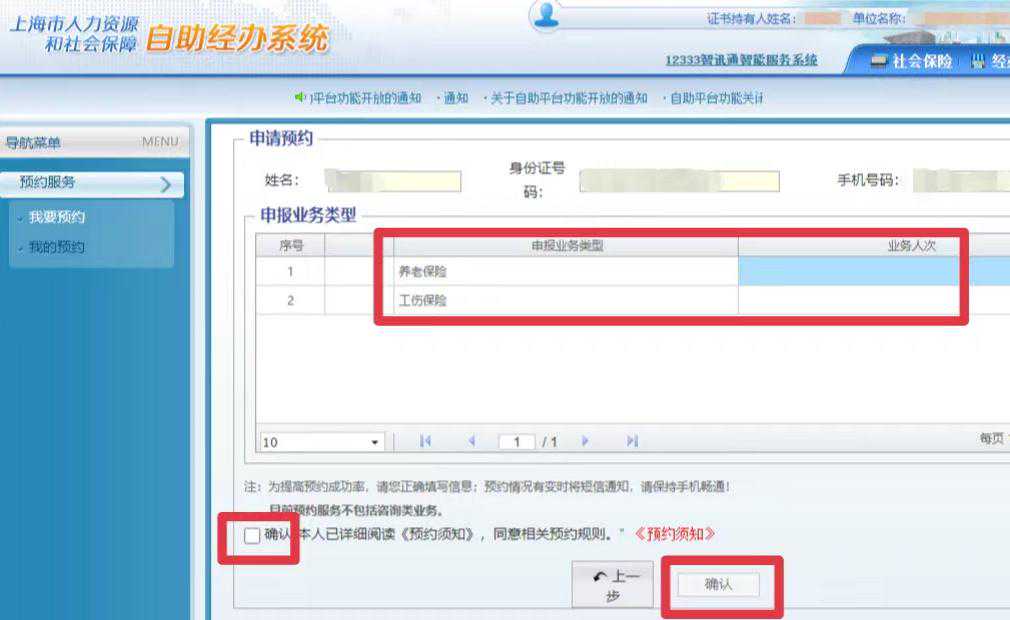Click the current page number field
The height and width of the screenshot is (620, 1010).
coord(517,442)
